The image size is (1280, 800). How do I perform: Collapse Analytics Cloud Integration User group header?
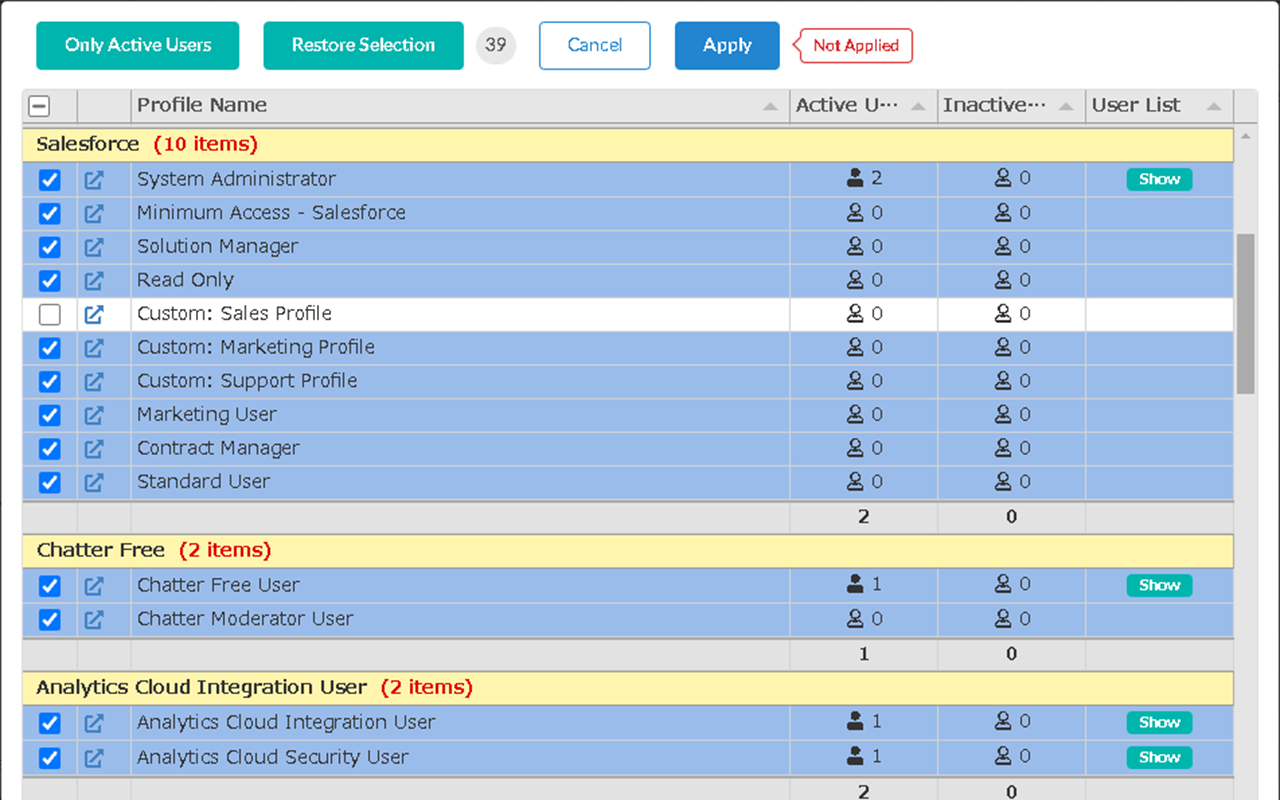point(628,688)
